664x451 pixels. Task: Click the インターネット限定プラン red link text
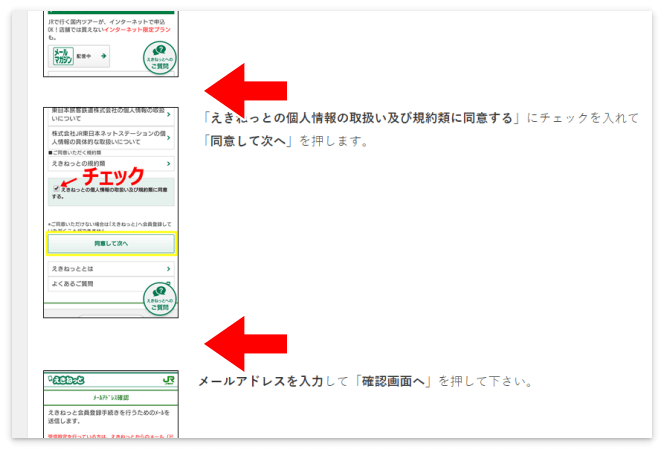point(137,30)
